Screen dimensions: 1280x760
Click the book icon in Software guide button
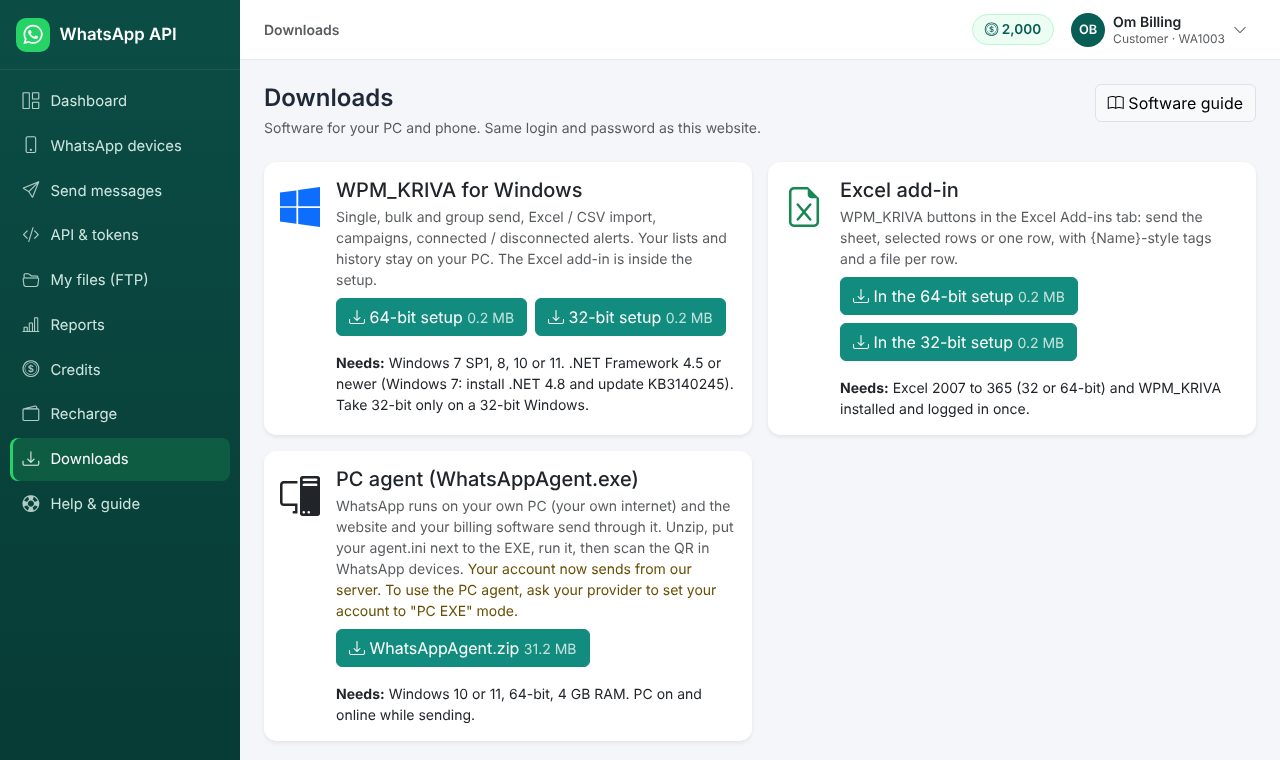[1116, 103]
